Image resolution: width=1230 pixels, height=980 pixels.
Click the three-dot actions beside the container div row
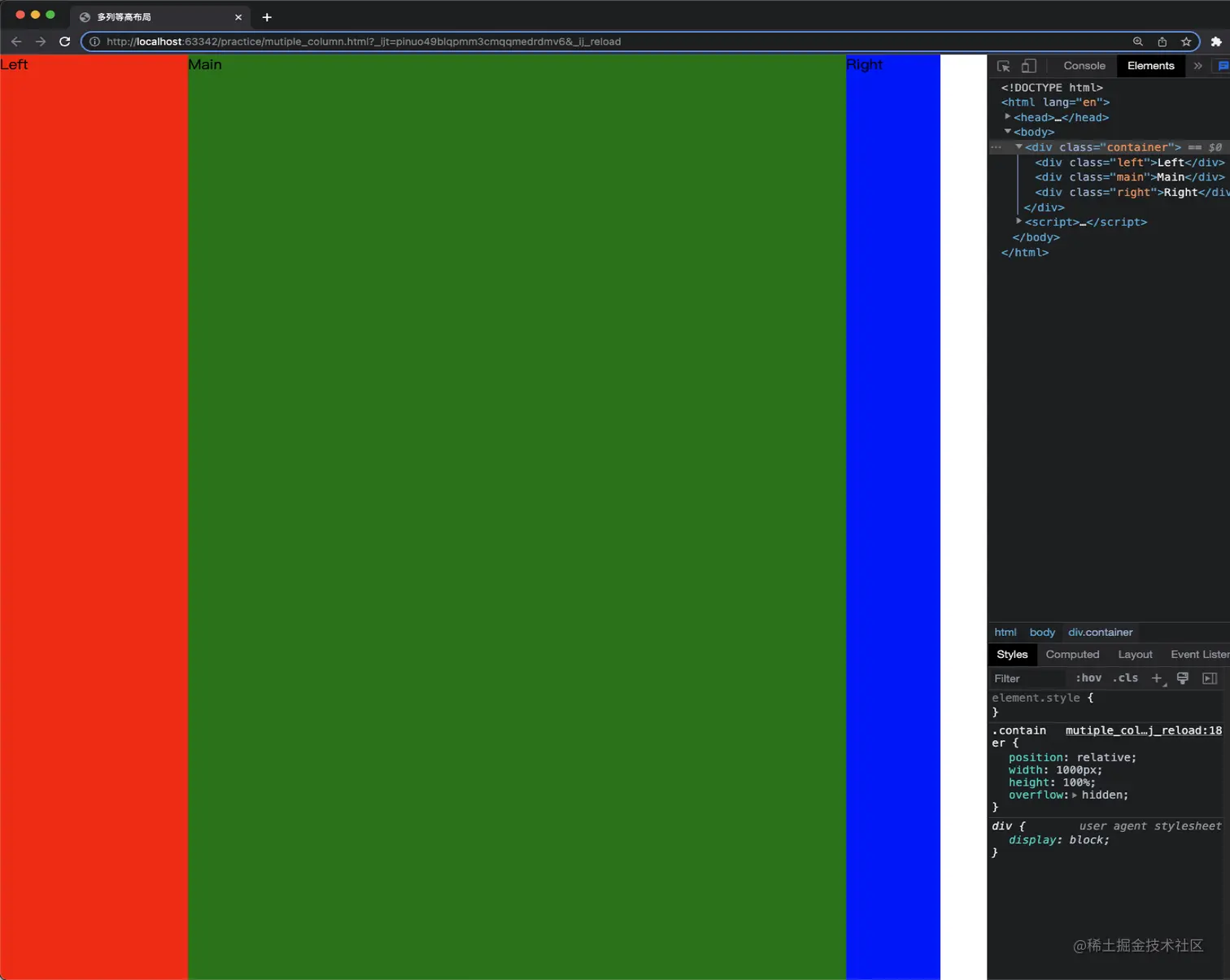point(997,147)
